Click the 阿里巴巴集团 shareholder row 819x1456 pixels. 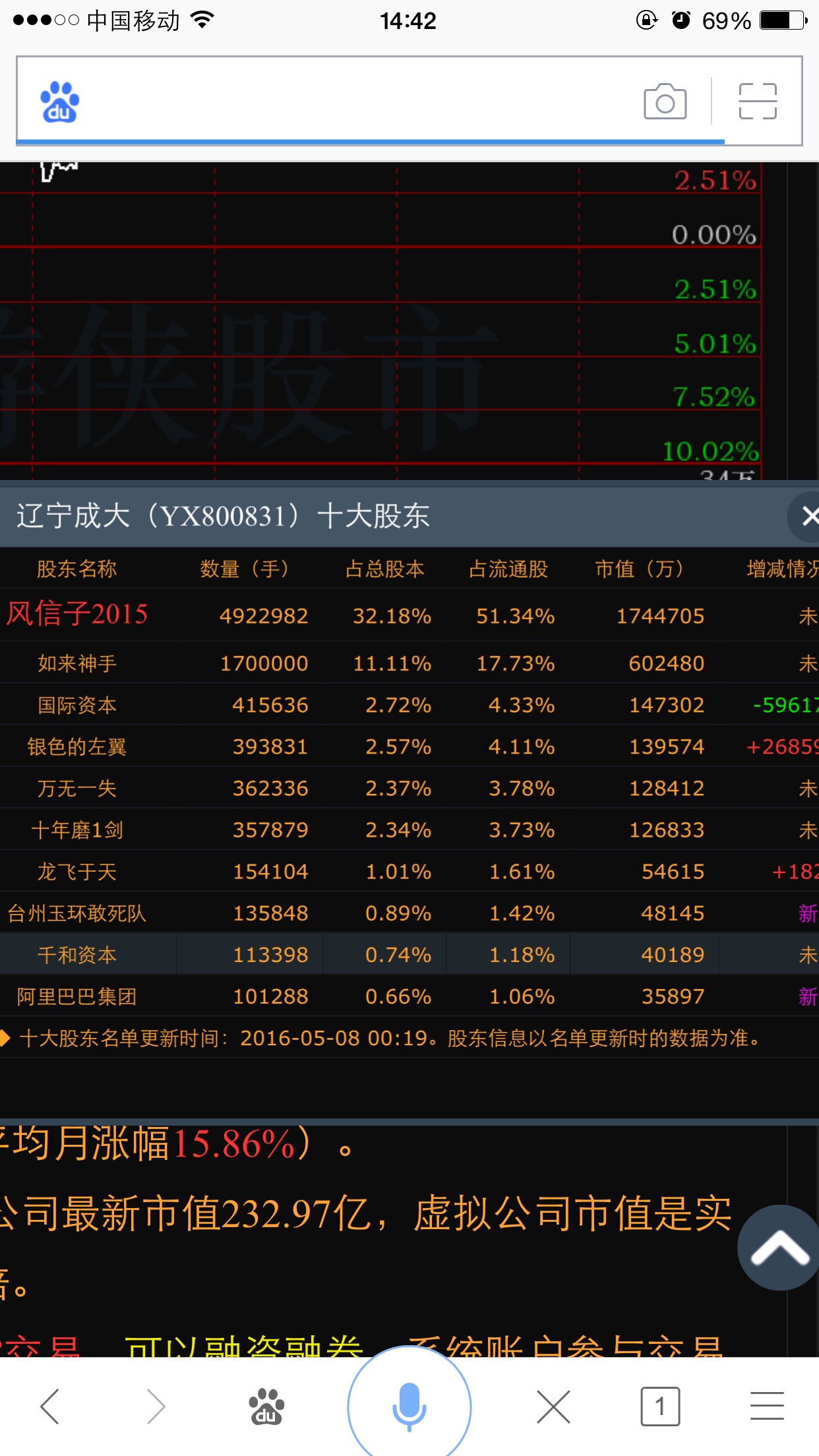[x=77, y=996]
